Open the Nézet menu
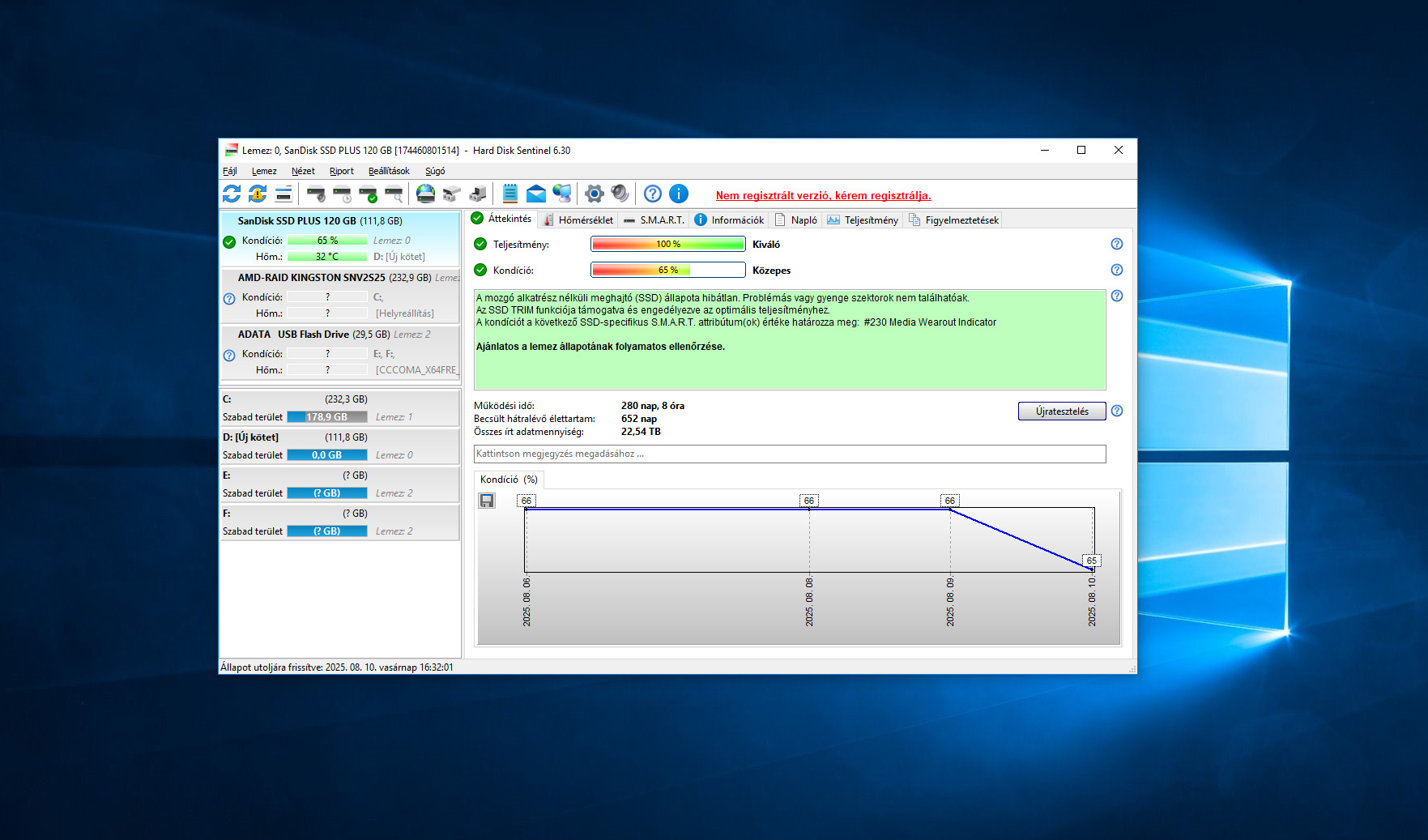Viewport: 1428px width, 840px height. pyautogui.click(x=303, y=171)
